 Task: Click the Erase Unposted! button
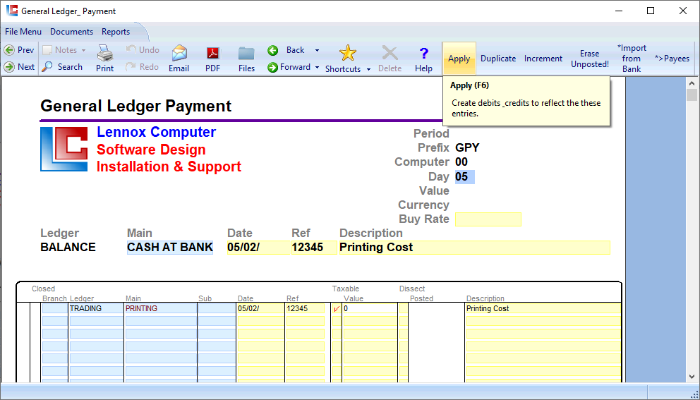pos(589,58)
